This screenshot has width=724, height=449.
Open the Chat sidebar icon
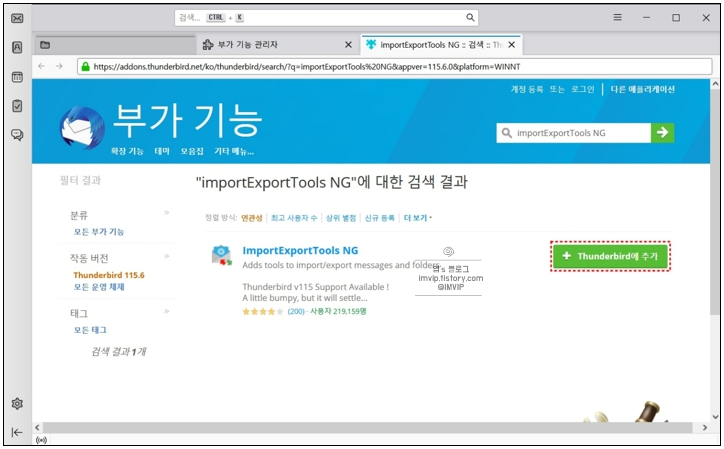(x=17, y=135)
